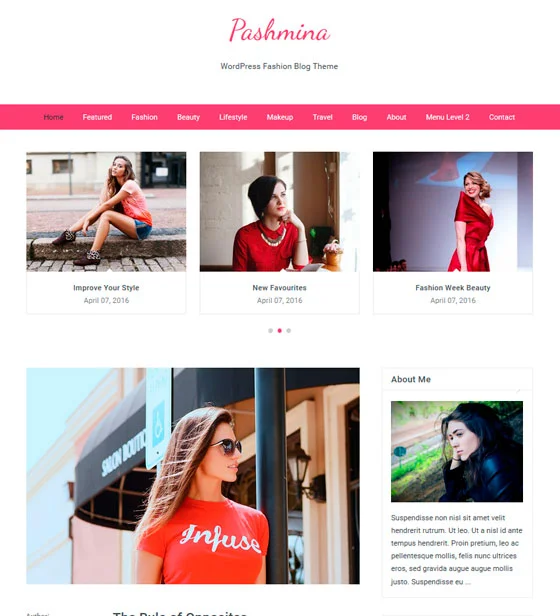Open the Improve Your Style post title
560x616 pixels.
[x=106, y=288]
